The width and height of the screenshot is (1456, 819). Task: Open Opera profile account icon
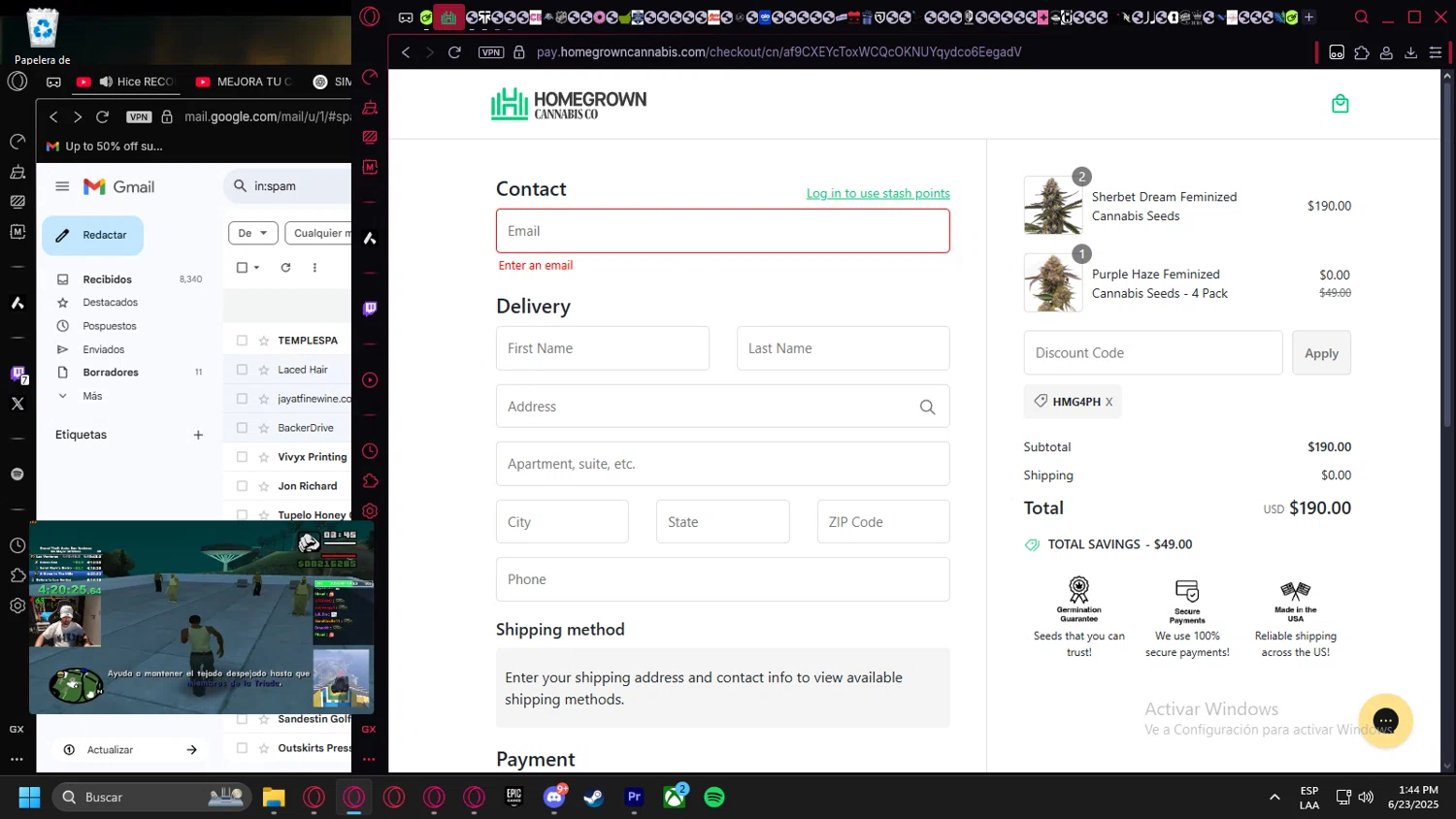point(1386,52)
